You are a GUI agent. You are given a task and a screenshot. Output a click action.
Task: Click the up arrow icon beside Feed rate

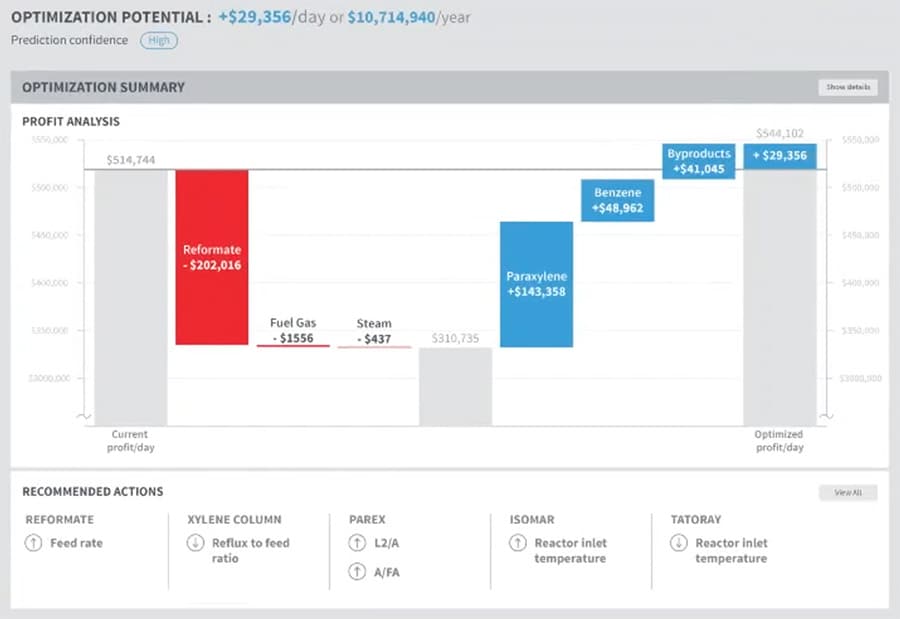click(33, 543)
